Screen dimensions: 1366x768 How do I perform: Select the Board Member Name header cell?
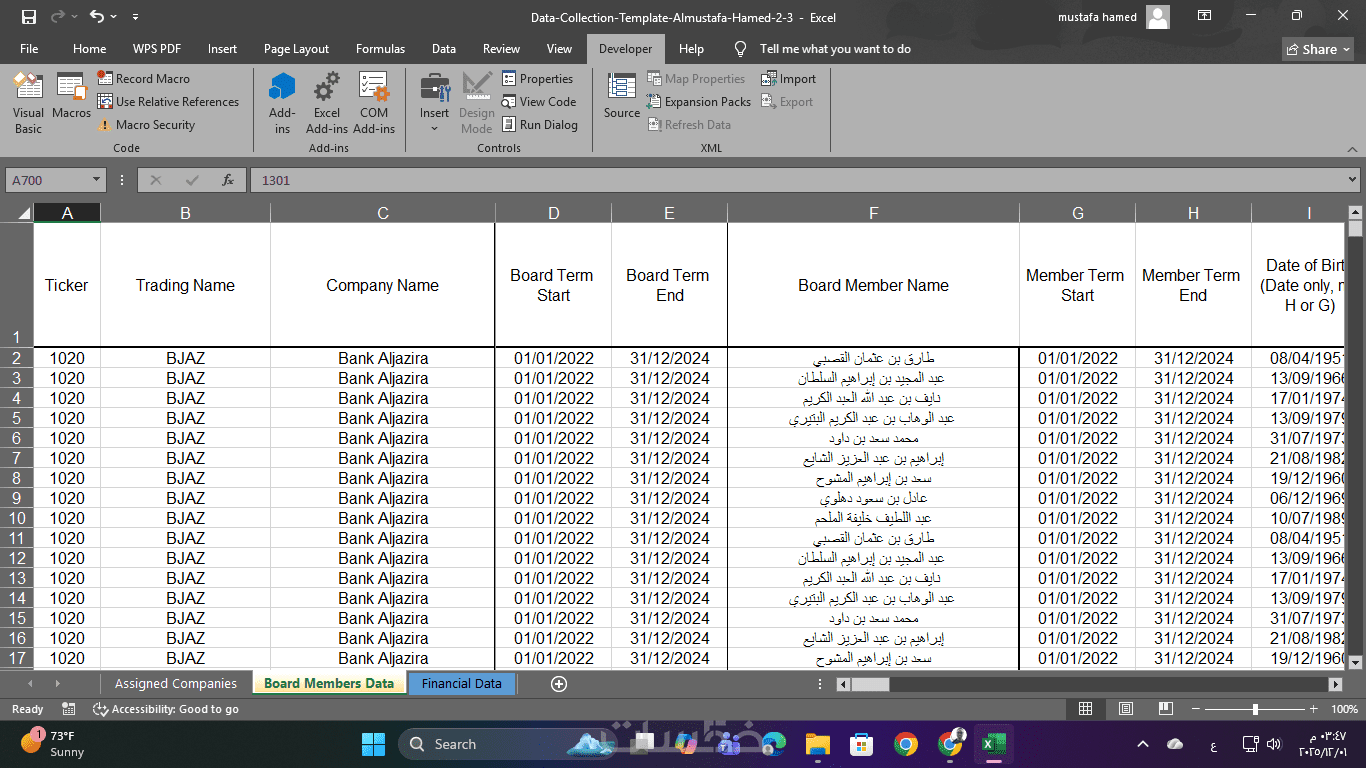click(x=873, y=285)
